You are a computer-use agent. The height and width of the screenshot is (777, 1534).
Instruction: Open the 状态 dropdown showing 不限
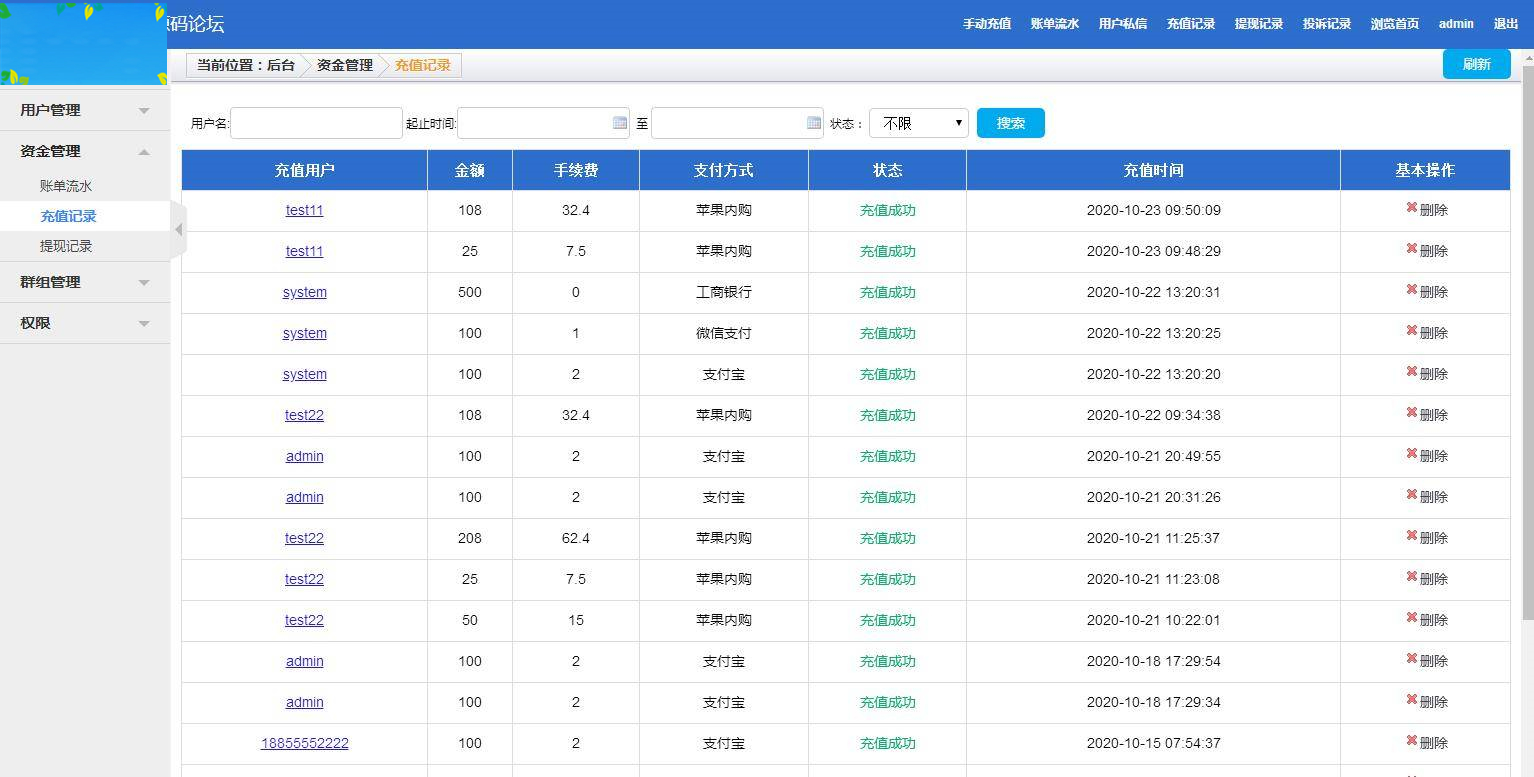click(x=918, y=122)
